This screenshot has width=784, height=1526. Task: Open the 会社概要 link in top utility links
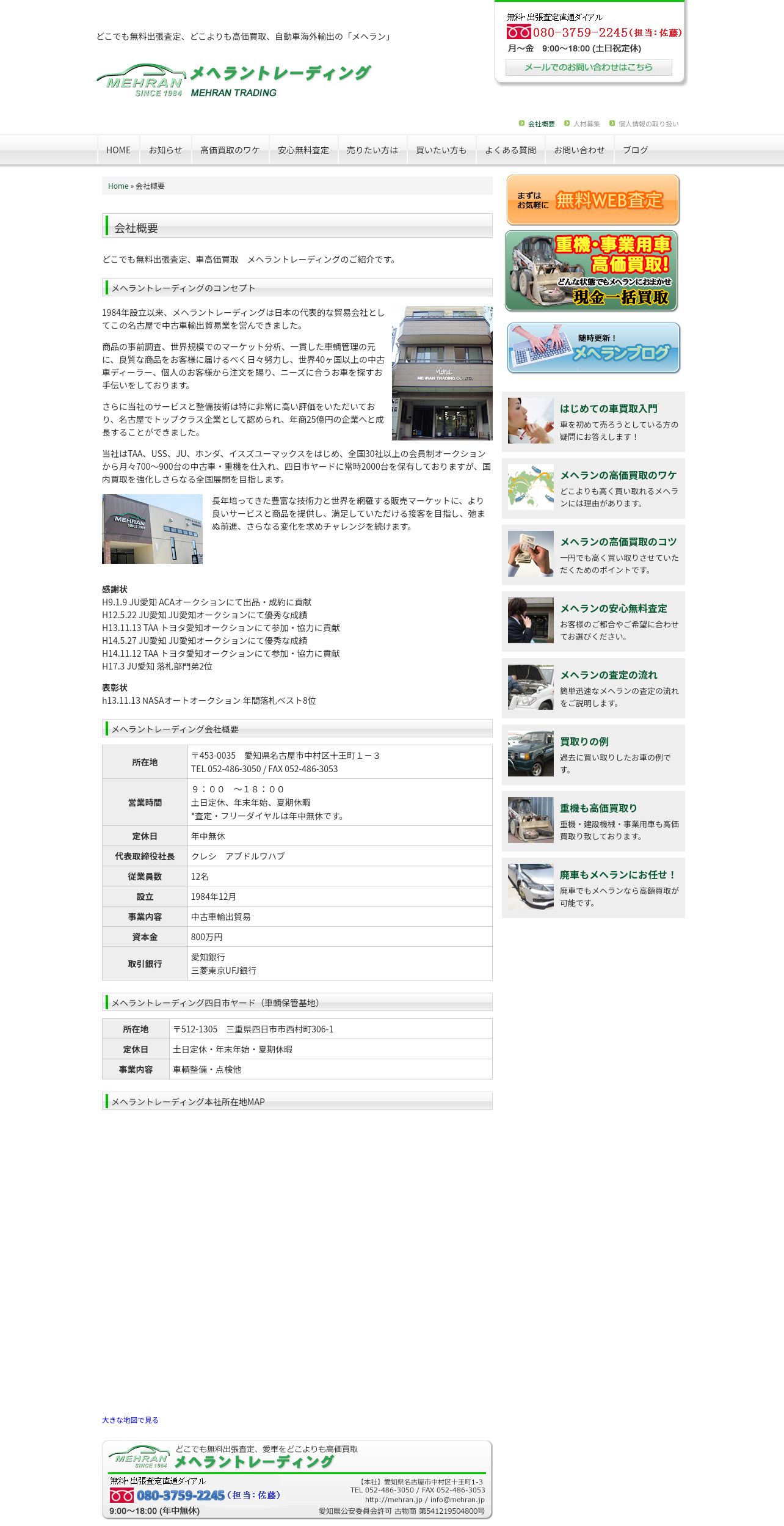541,124
